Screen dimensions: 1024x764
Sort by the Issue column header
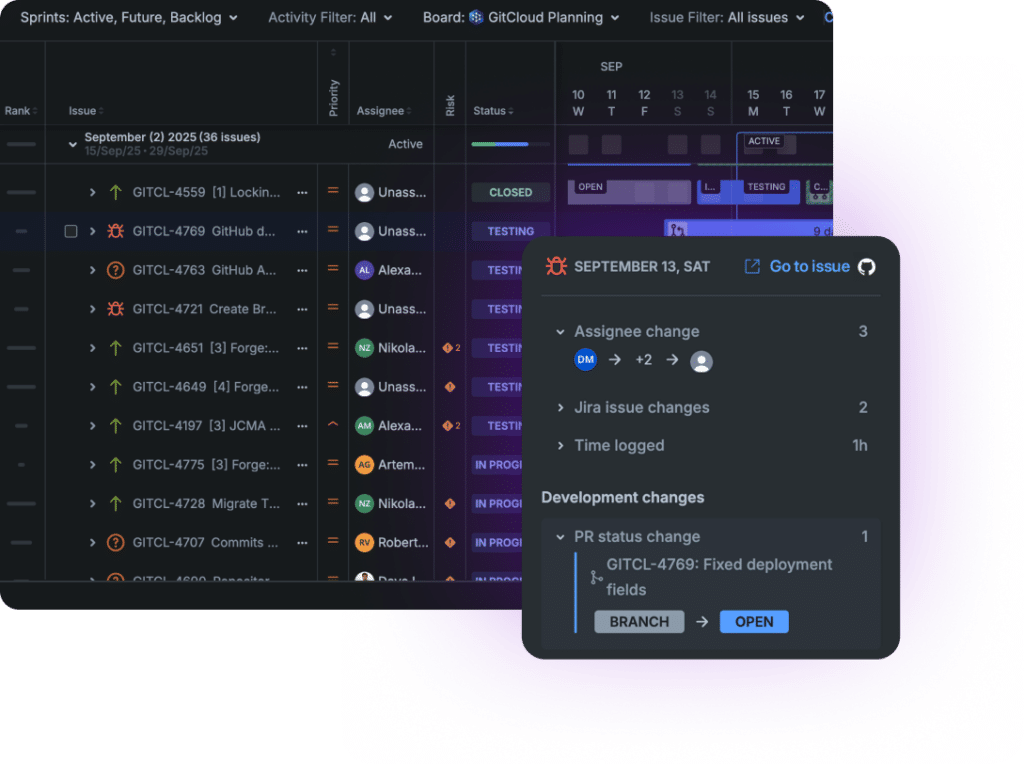pyautogui.click(x=86, y=111)
